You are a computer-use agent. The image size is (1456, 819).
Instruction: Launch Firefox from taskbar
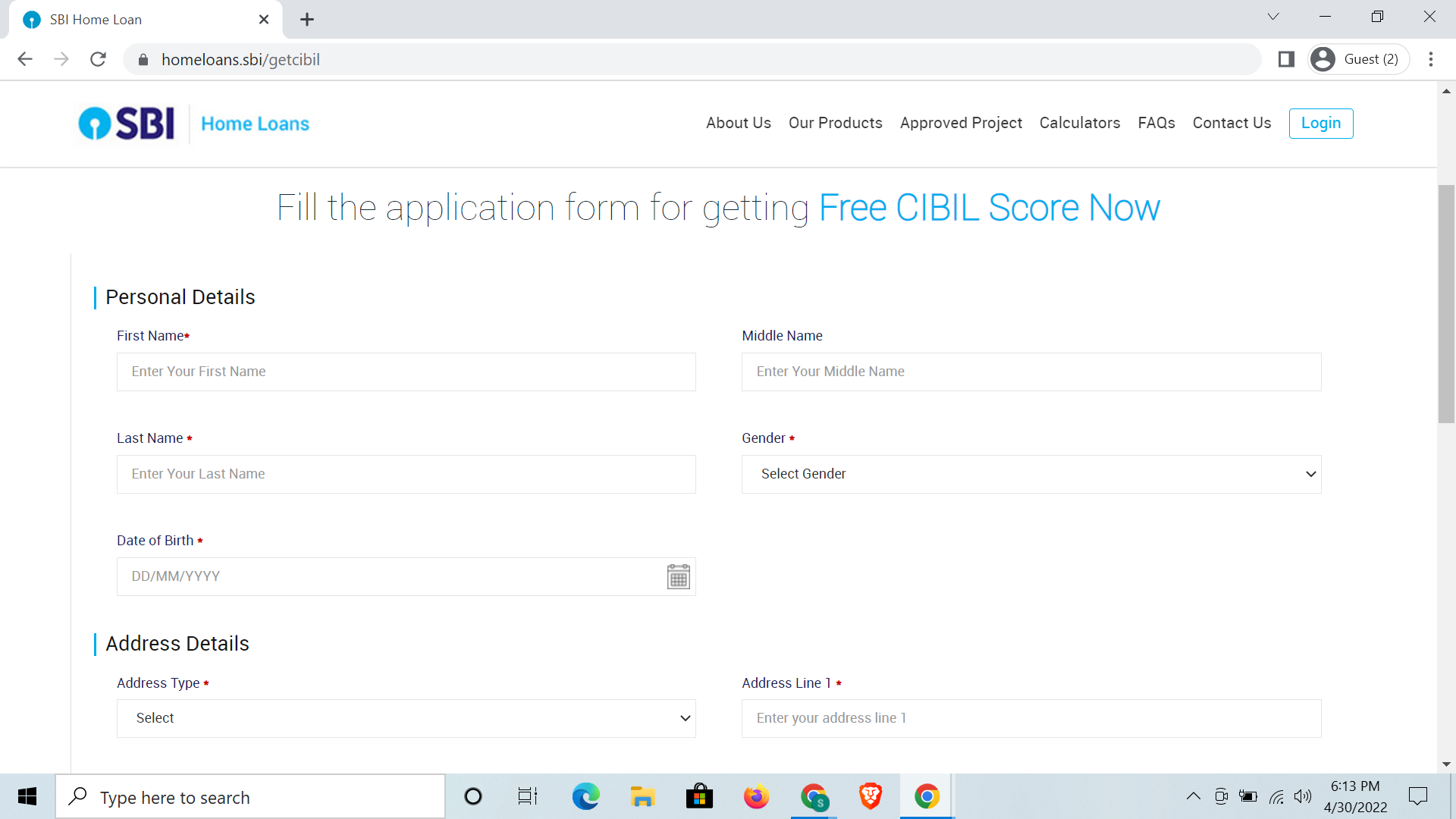pos(756,796)
